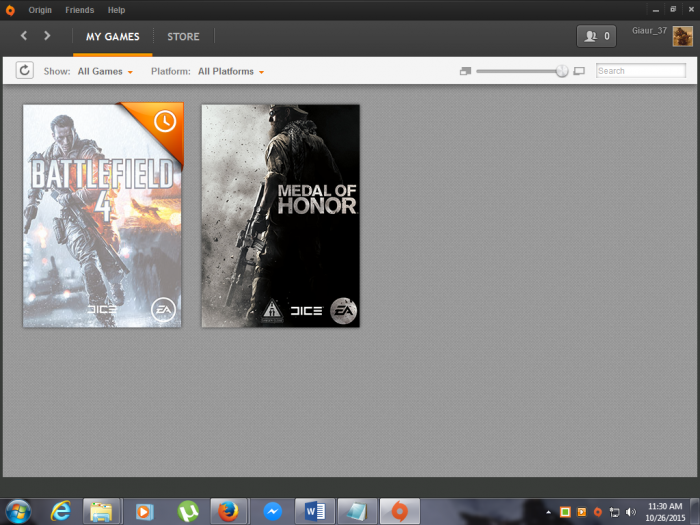The image size is (700, 525).
Task: Click the large tile size icon
Action: (579, 71)
